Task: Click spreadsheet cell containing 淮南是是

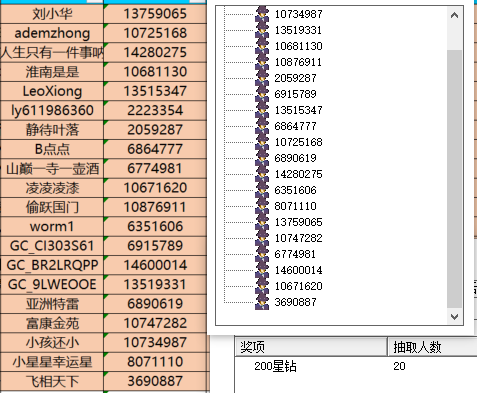Action: (x=52, y=72)
